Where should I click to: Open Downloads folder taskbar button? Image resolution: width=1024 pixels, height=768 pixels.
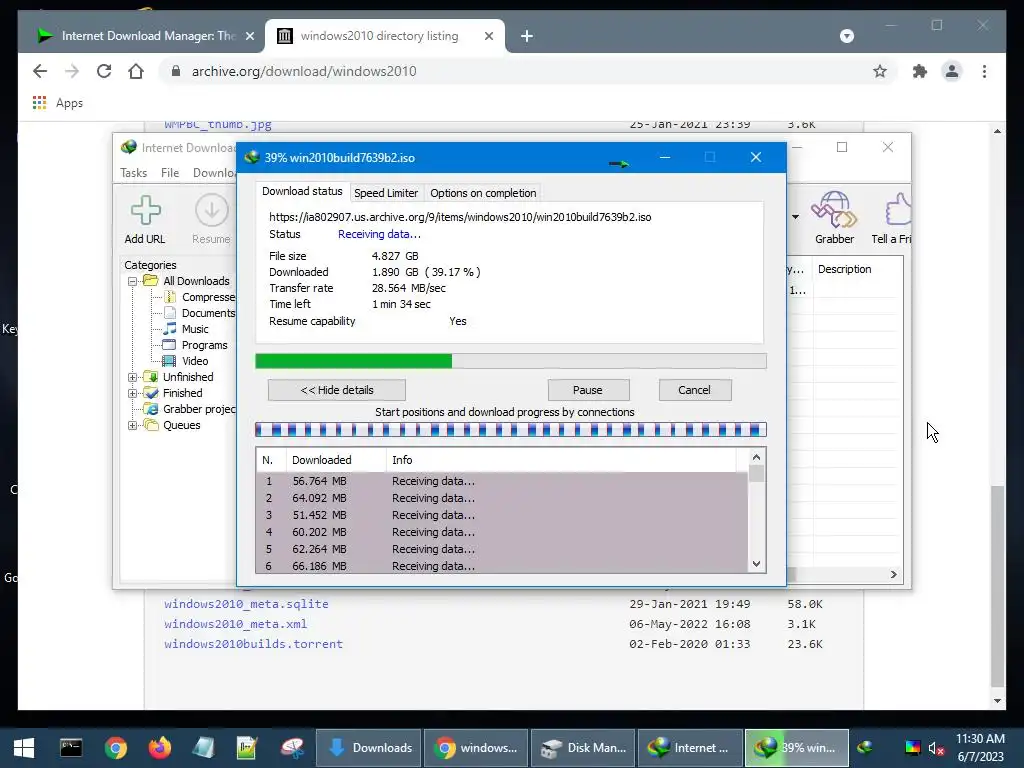coord(370,748)
